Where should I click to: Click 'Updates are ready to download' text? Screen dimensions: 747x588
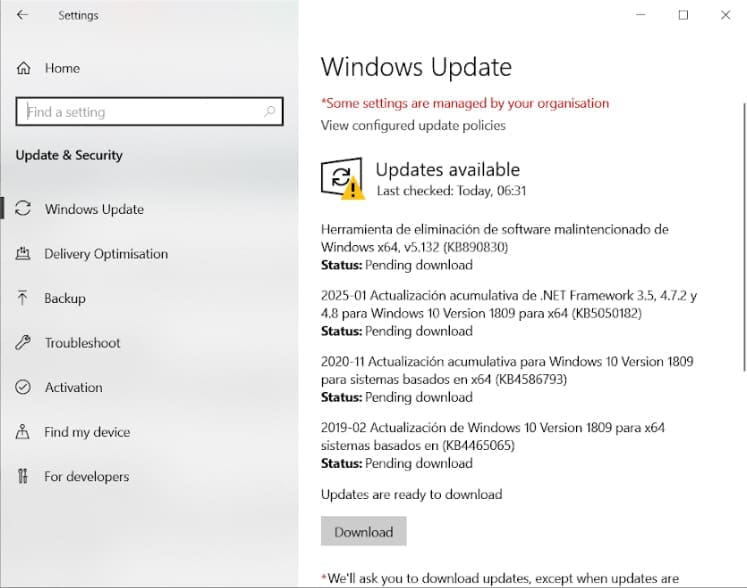pos(411,495)
